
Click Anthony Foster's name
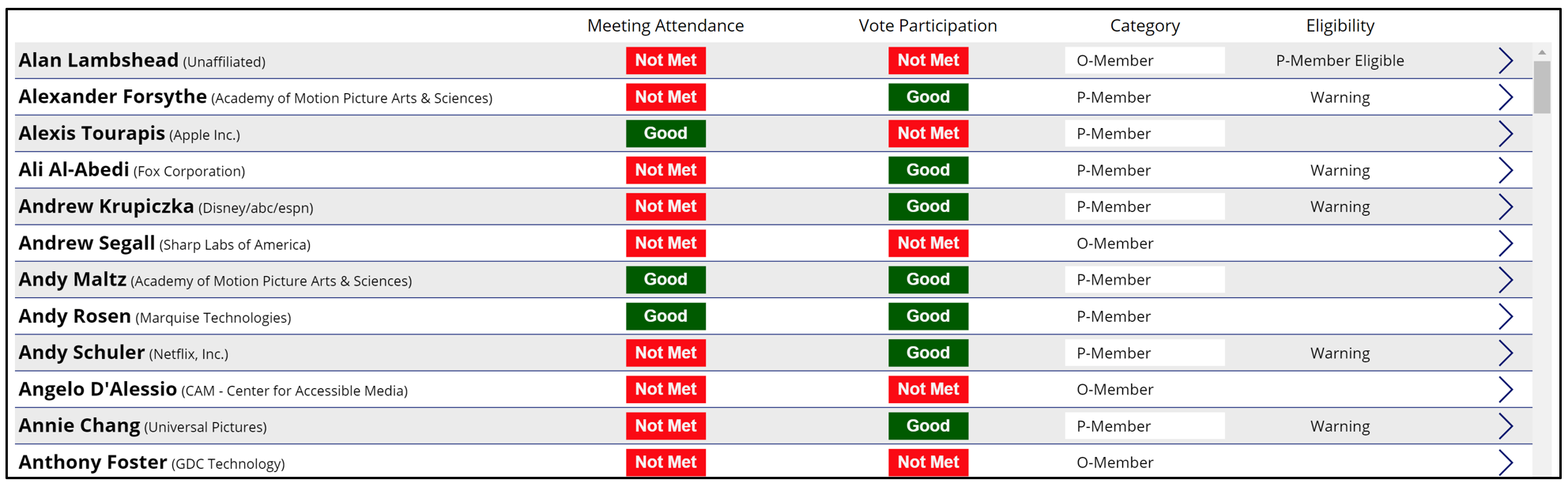pos(93,463)
